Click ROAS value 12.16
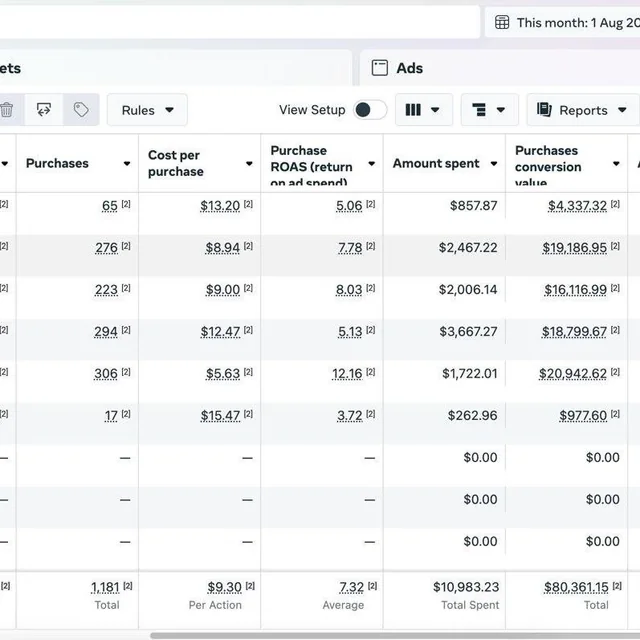Viewport: 640px width, 640px height. [x=347, y=374]
